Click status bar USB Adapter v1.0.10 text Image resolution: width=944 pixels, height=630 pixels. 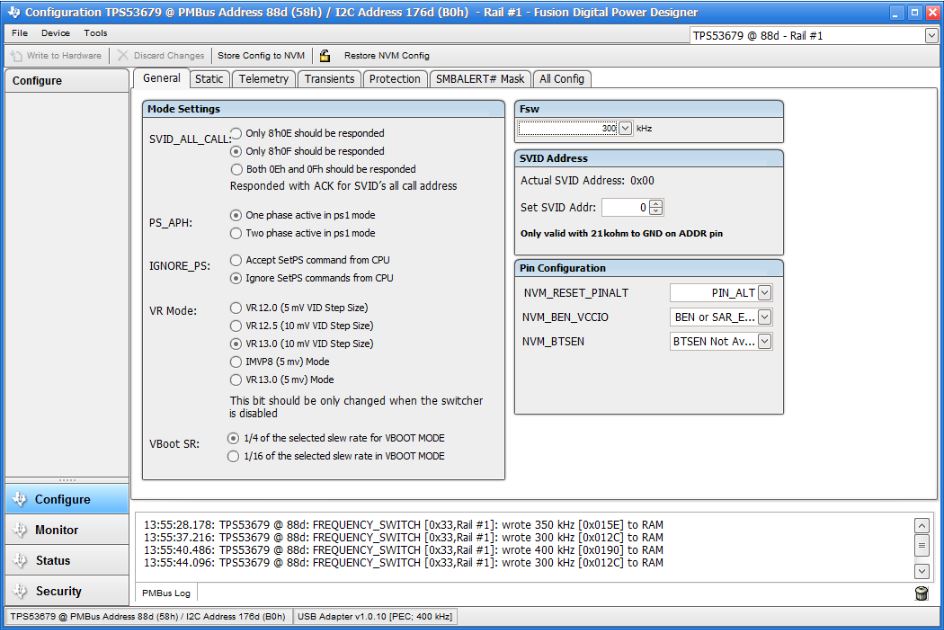pyautogui.click(x=374, y=617)
